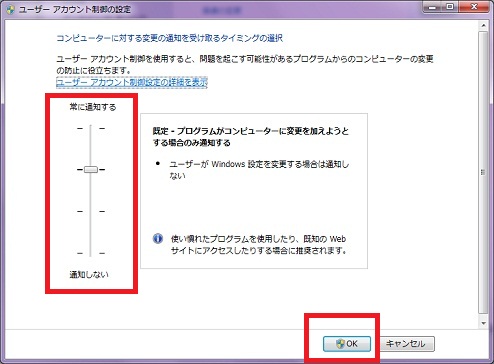Click the blue heading about notification timing
This screenshot has width=494, height=364.
[x=169, y=38]
